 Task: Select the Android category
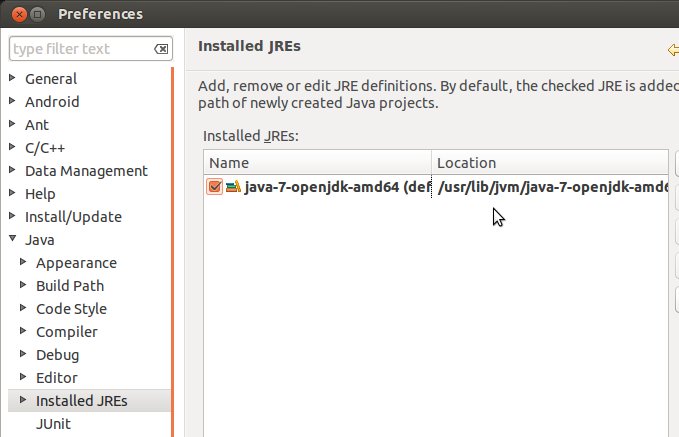[x=52, y=102]
